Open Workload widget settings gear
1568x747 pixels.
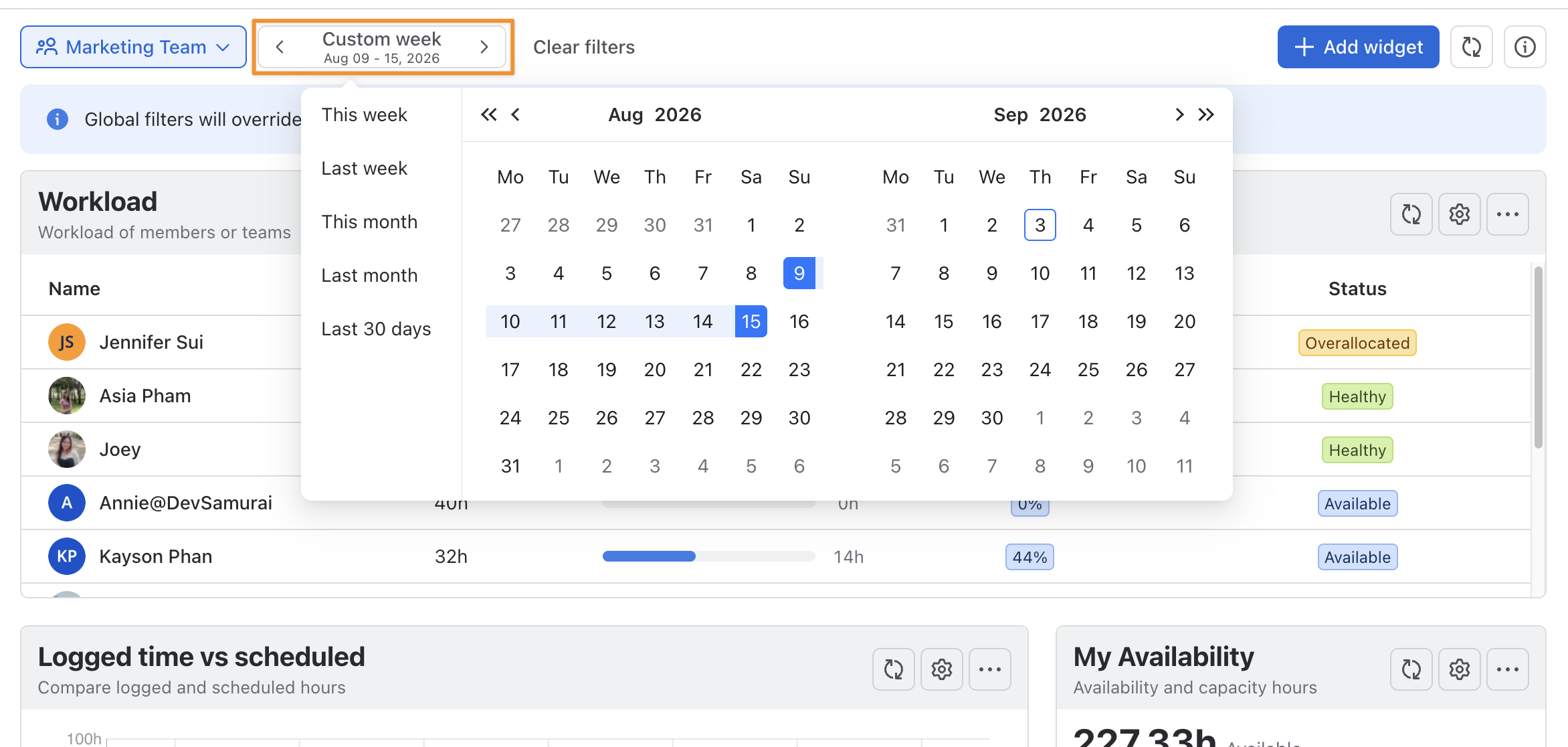point(1459,214)
